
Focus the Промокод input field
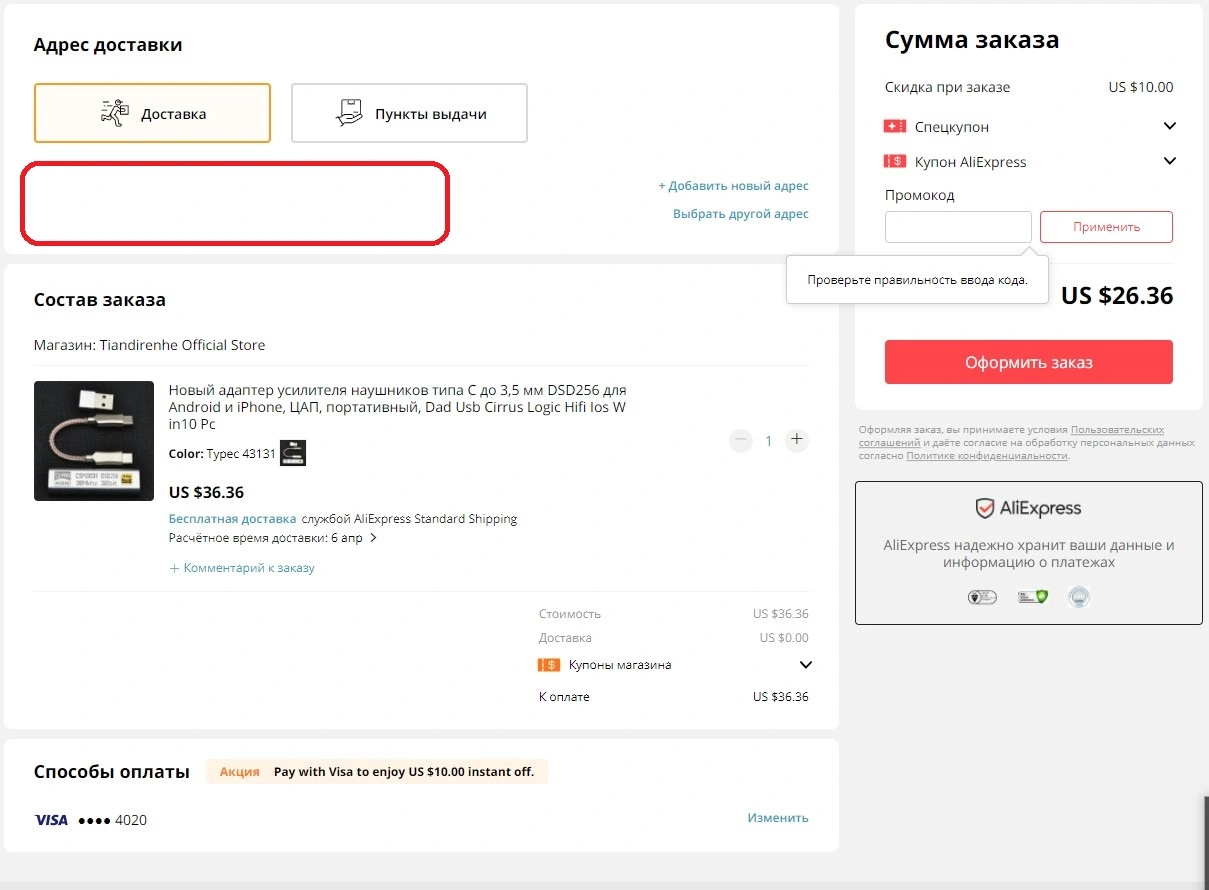[958, 227]
